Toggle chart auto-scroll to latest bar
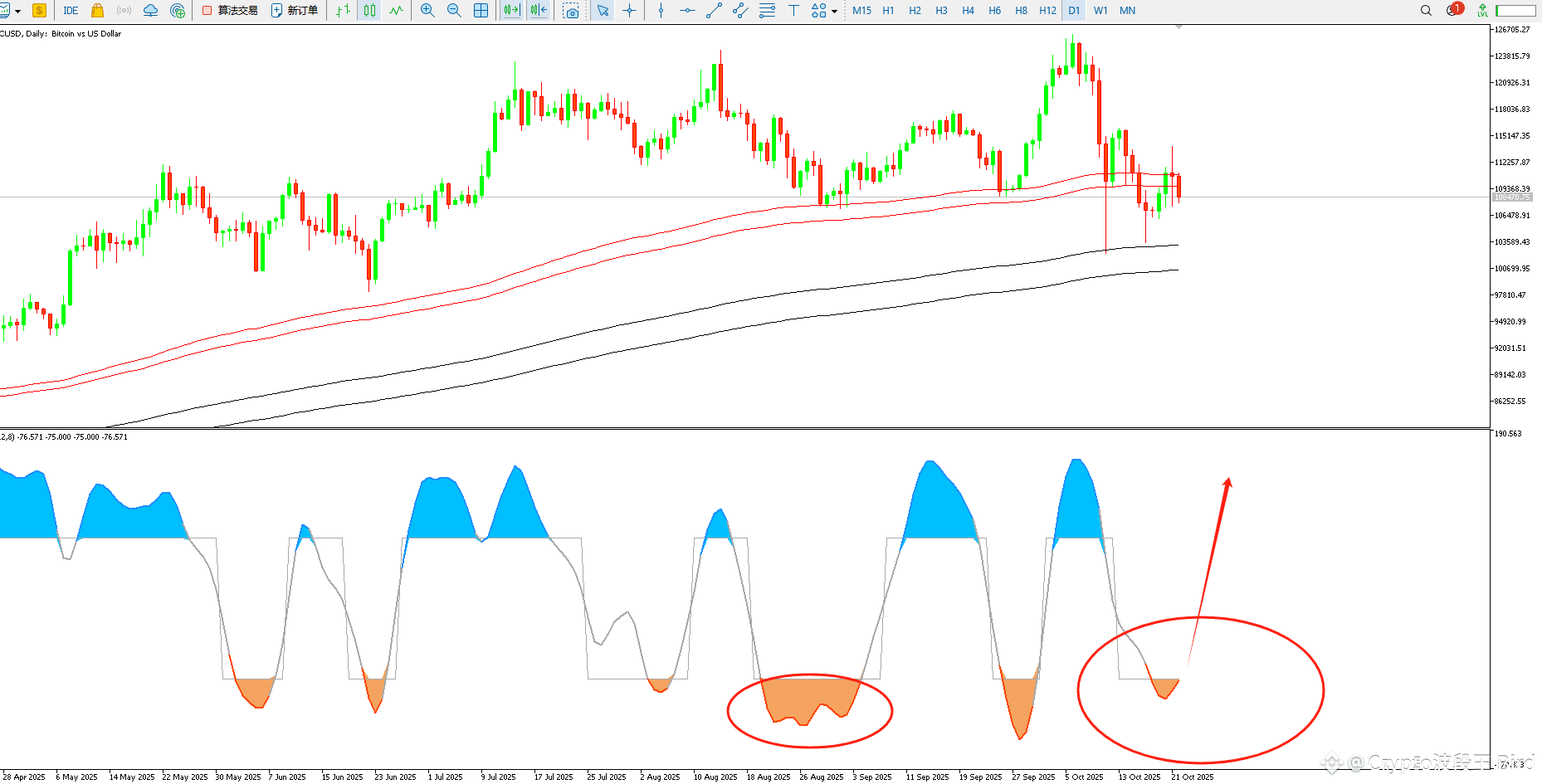Image resolution: width=1542 pixels, height=784 pixels. tap(511, 11)
